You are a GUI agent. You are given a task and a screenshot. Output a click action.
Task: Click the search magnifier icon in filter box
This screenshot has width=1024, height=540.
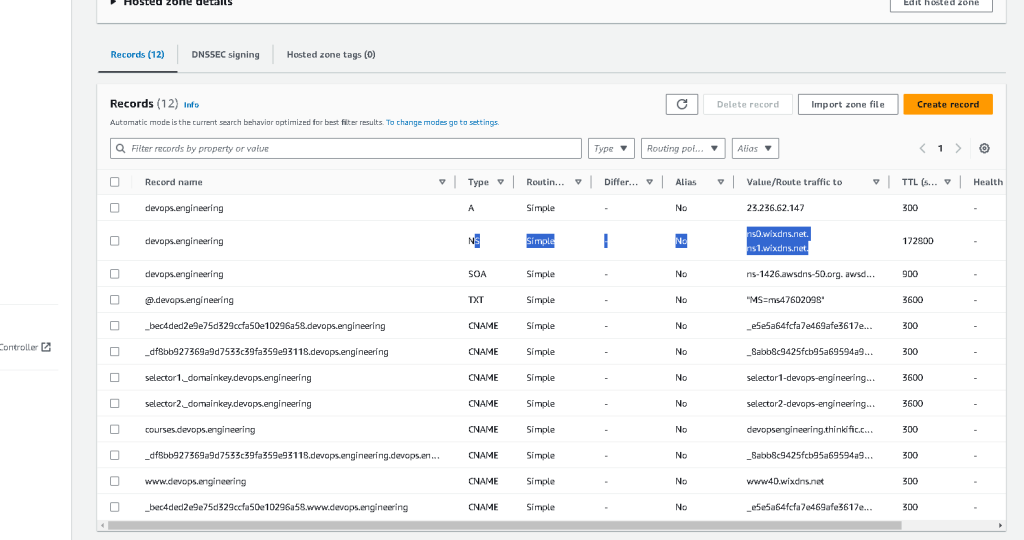(x=121, y=148)
